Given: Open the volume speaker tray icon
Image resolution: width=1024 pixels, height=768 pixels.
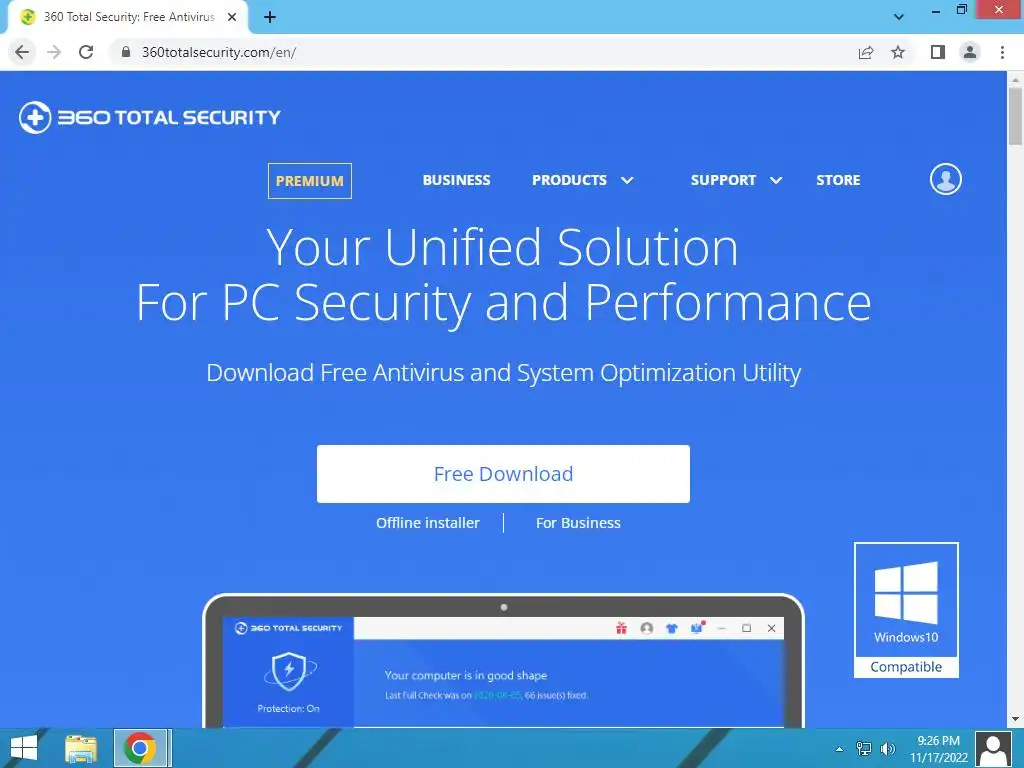Looking at the screenshot, I should click(x=888, y=749).
